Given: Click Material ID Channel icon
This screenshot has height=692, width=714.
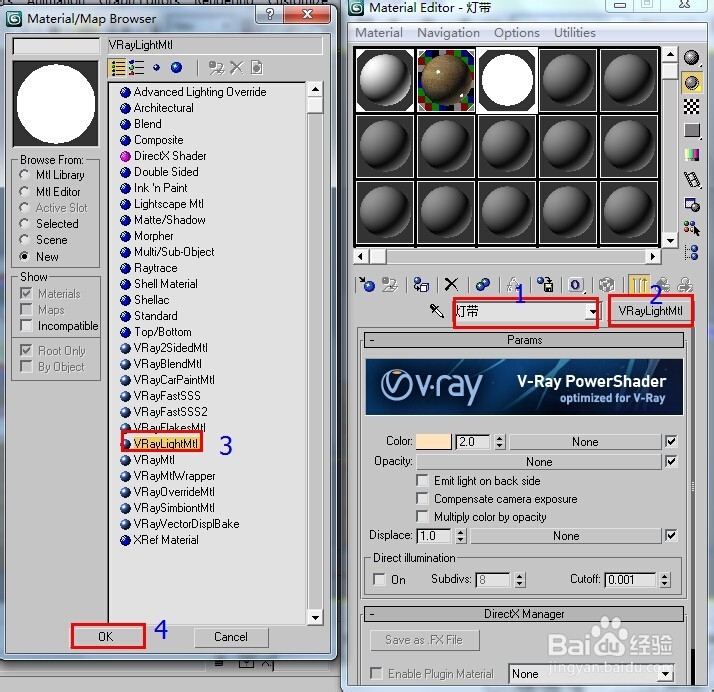Looking at the screenshot, I should [x=576, y=285].
